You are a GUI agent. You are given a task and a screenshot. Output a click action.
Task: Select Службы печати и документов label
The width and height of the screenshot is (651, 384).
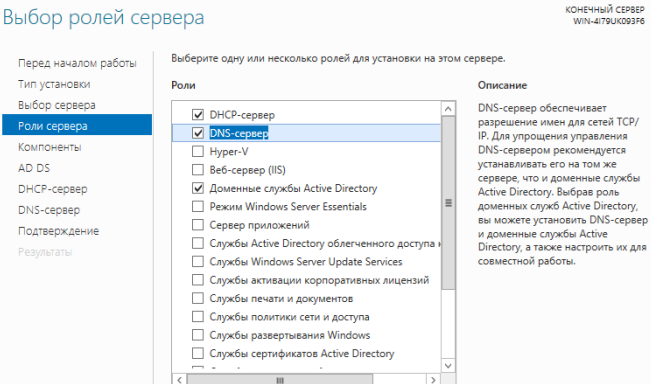(x=281, y=298)
